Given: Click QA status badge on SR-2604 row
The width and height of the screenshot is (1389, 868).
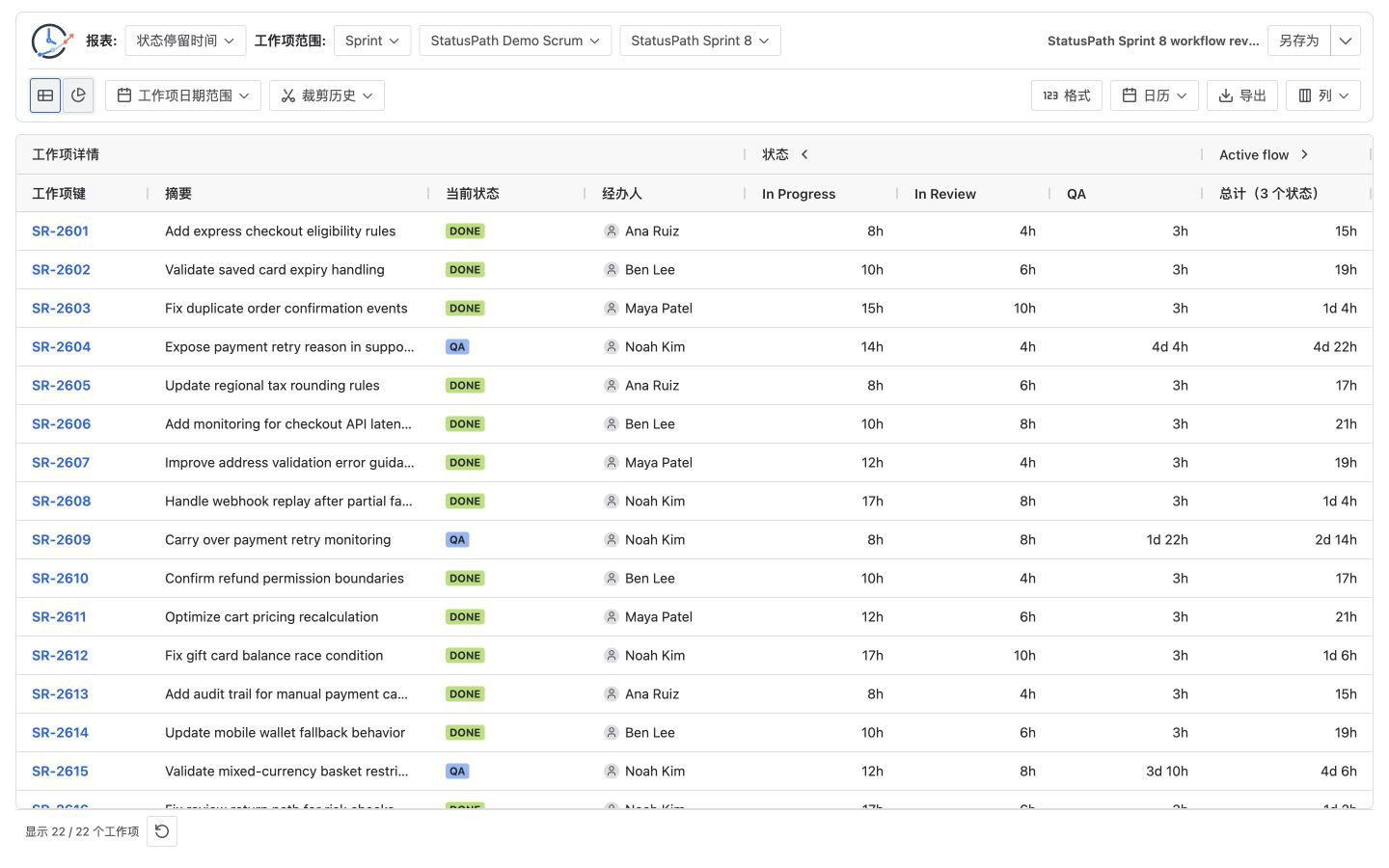Looking at the screenshot, I should point(457,347).
